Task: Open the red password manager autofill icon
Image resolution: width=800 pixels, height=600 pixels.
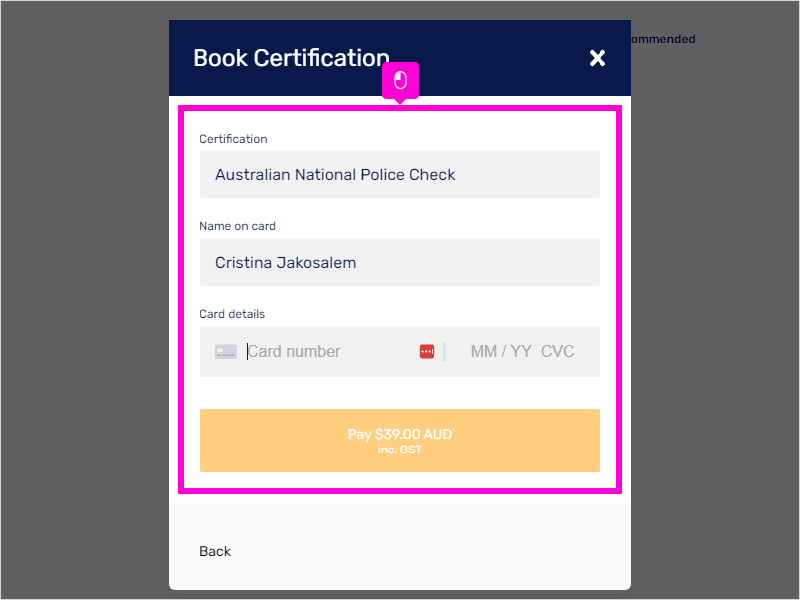Action: 427,352
